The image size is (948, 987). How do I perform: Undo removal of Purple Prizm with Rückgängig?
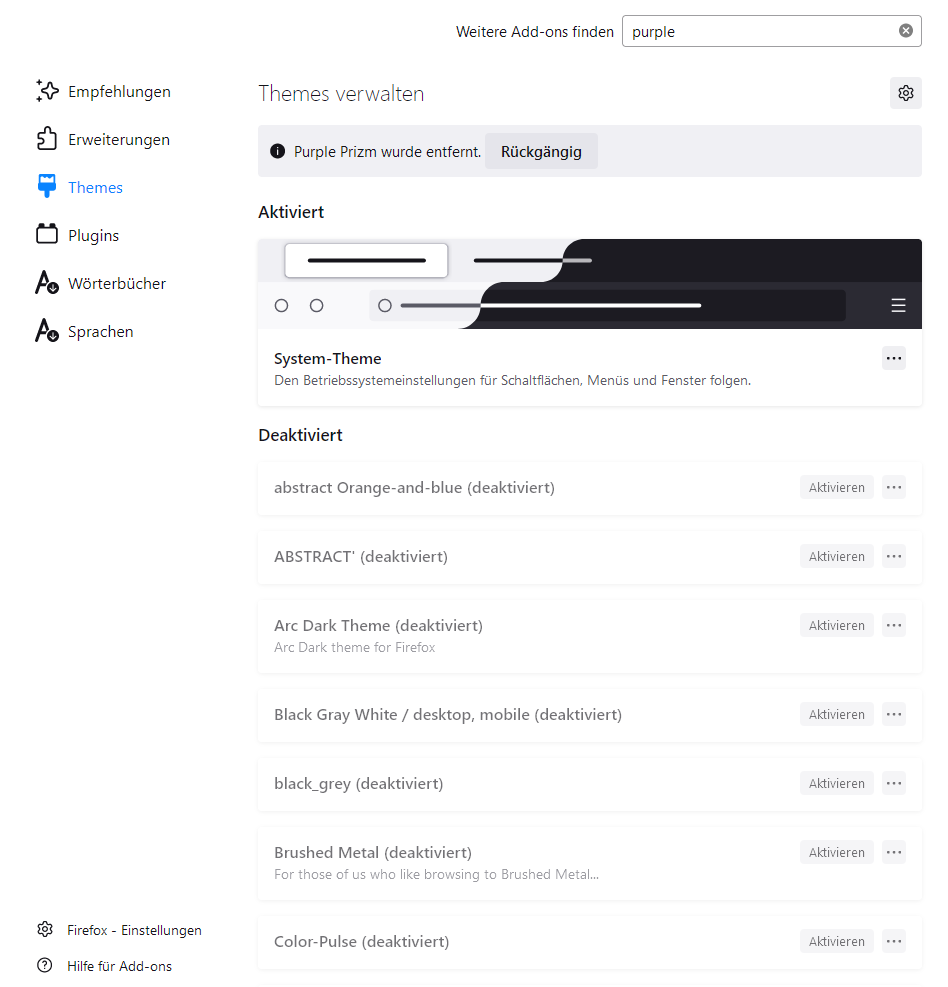pos(541,151)
